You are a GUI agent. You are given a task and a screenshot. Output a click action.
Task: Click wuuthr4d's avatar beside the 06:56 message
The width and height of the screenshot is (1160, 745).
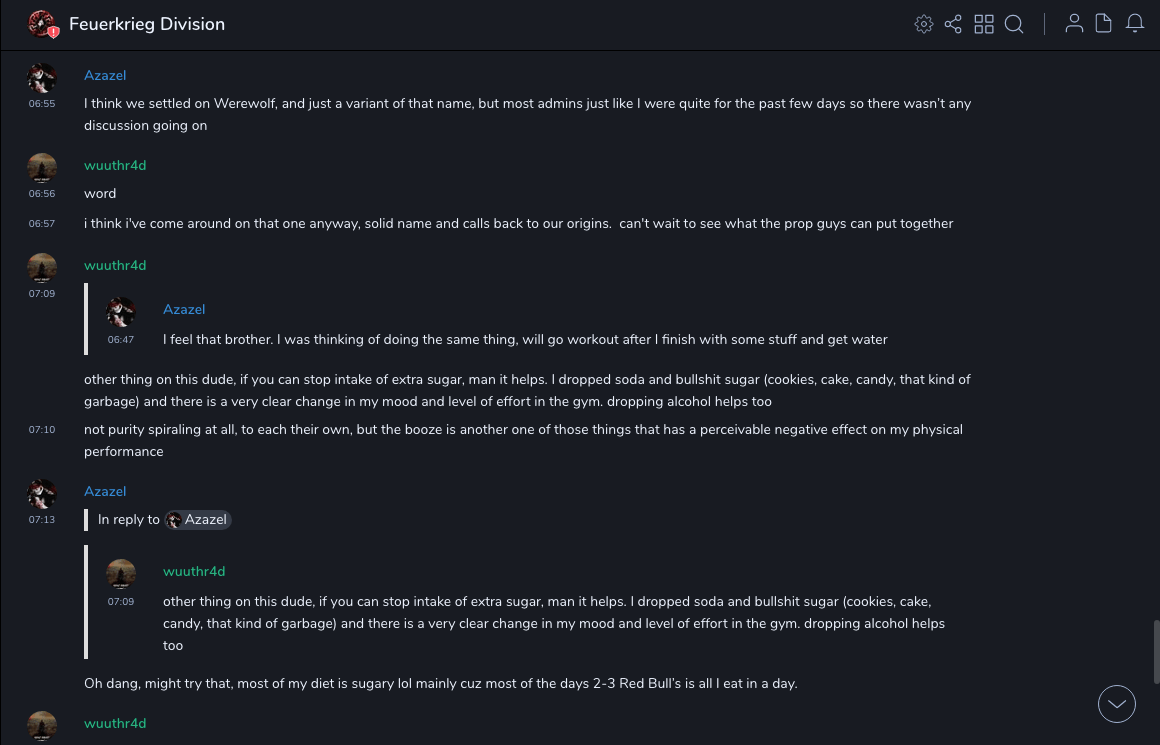[42, 168]
